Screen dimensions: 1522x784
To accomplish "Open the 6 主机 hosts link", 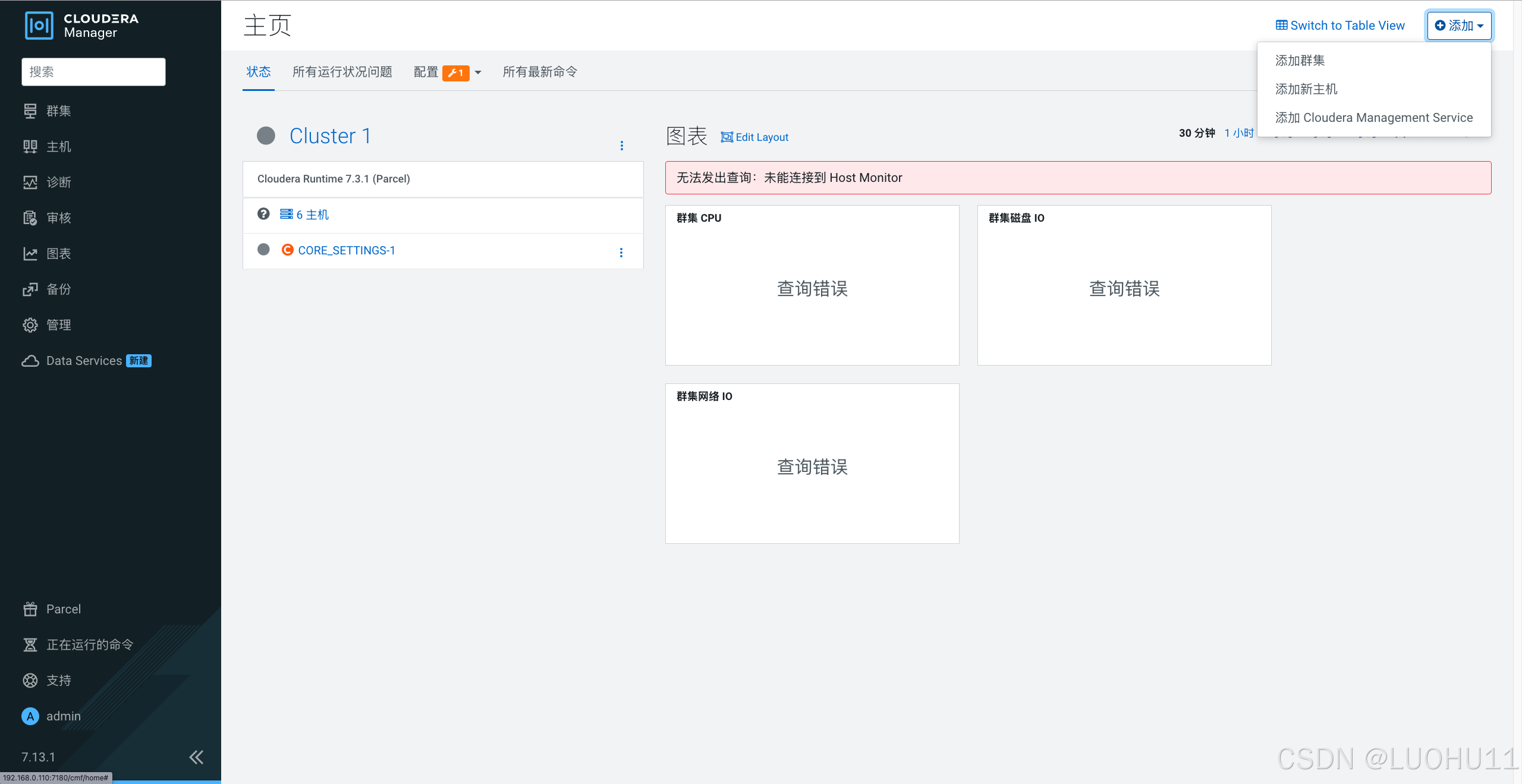I will point(305,215).
